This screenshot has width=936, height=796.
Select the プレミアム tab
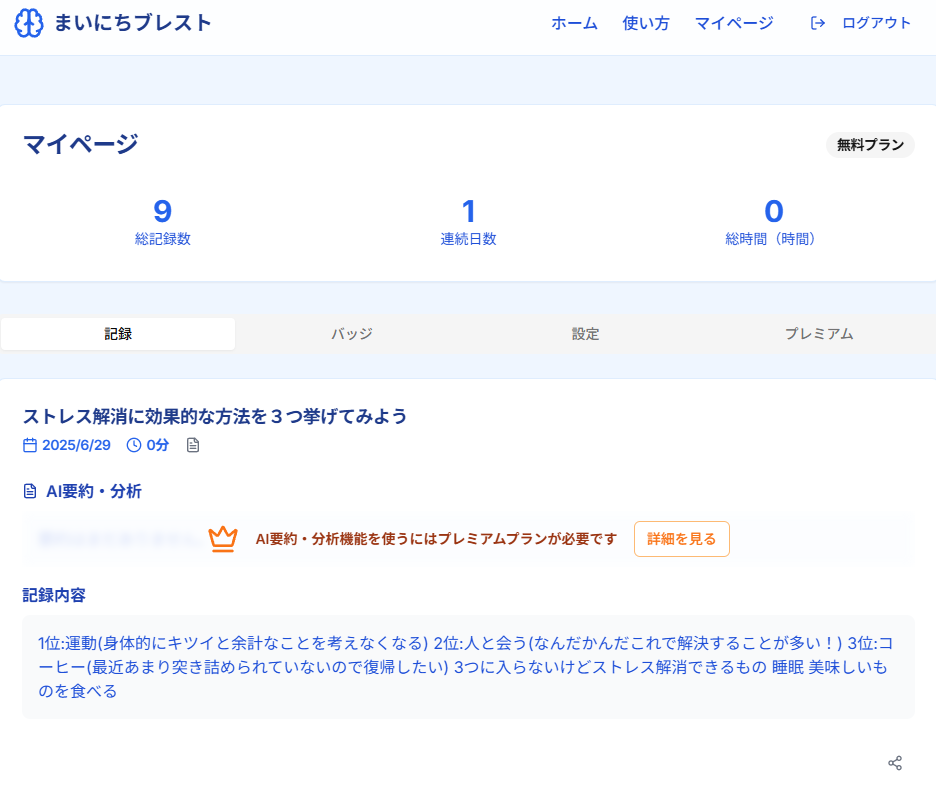[x=819, y=334]
